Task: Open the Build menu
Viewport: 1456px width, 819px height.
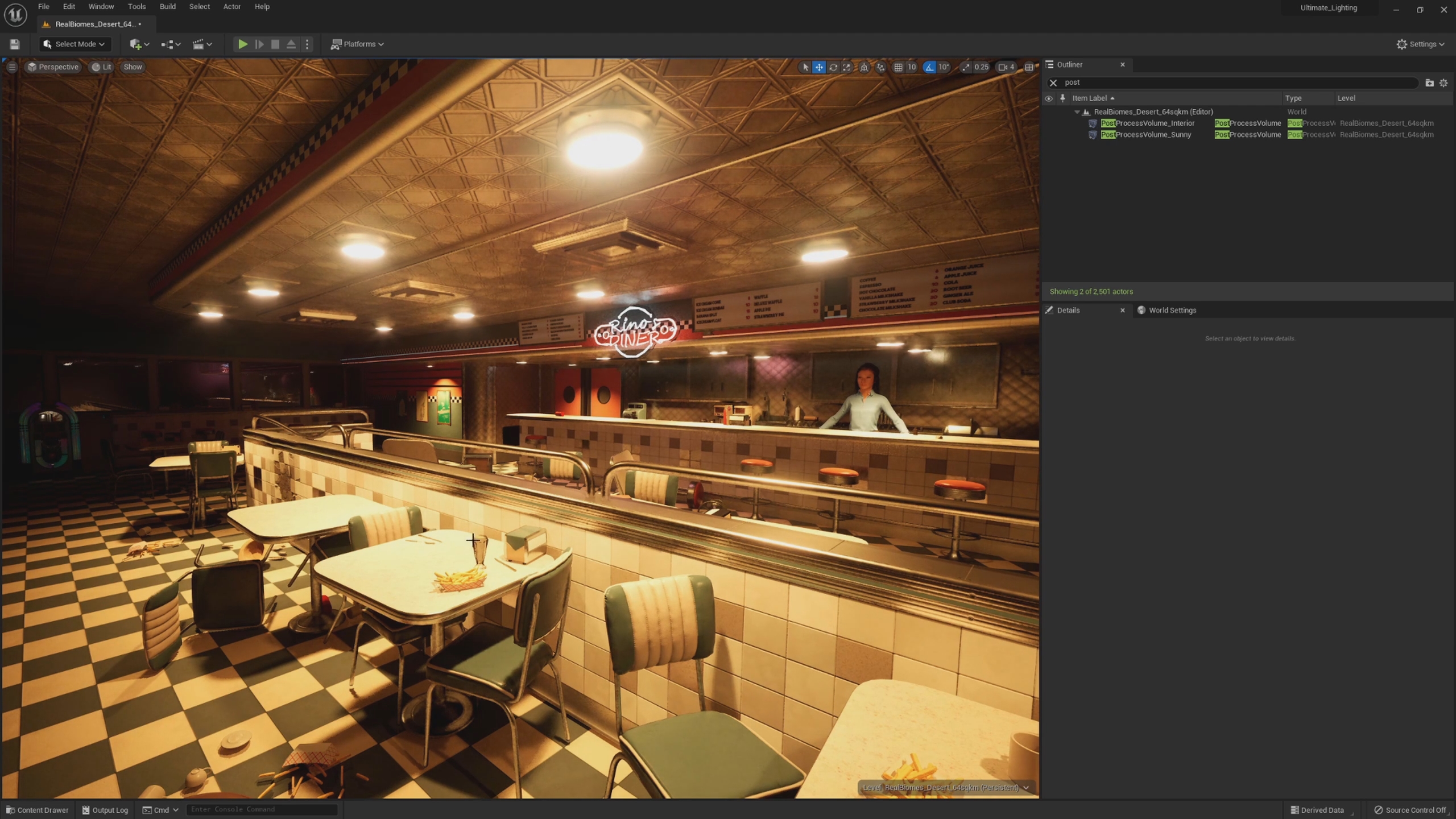Action: (x=167, y=7)
